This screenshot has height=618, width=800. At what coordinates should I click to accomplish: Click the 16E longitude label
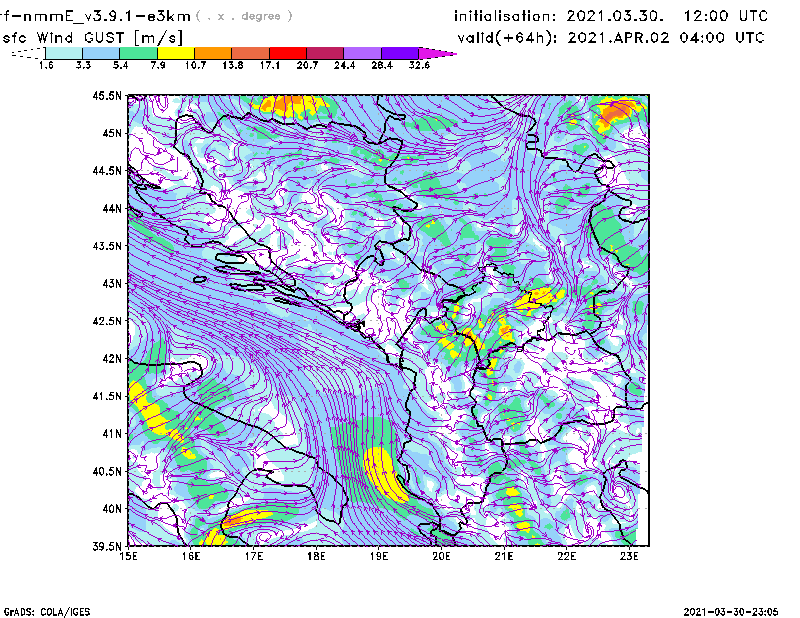pyautogui.click(x=191, y=556)
